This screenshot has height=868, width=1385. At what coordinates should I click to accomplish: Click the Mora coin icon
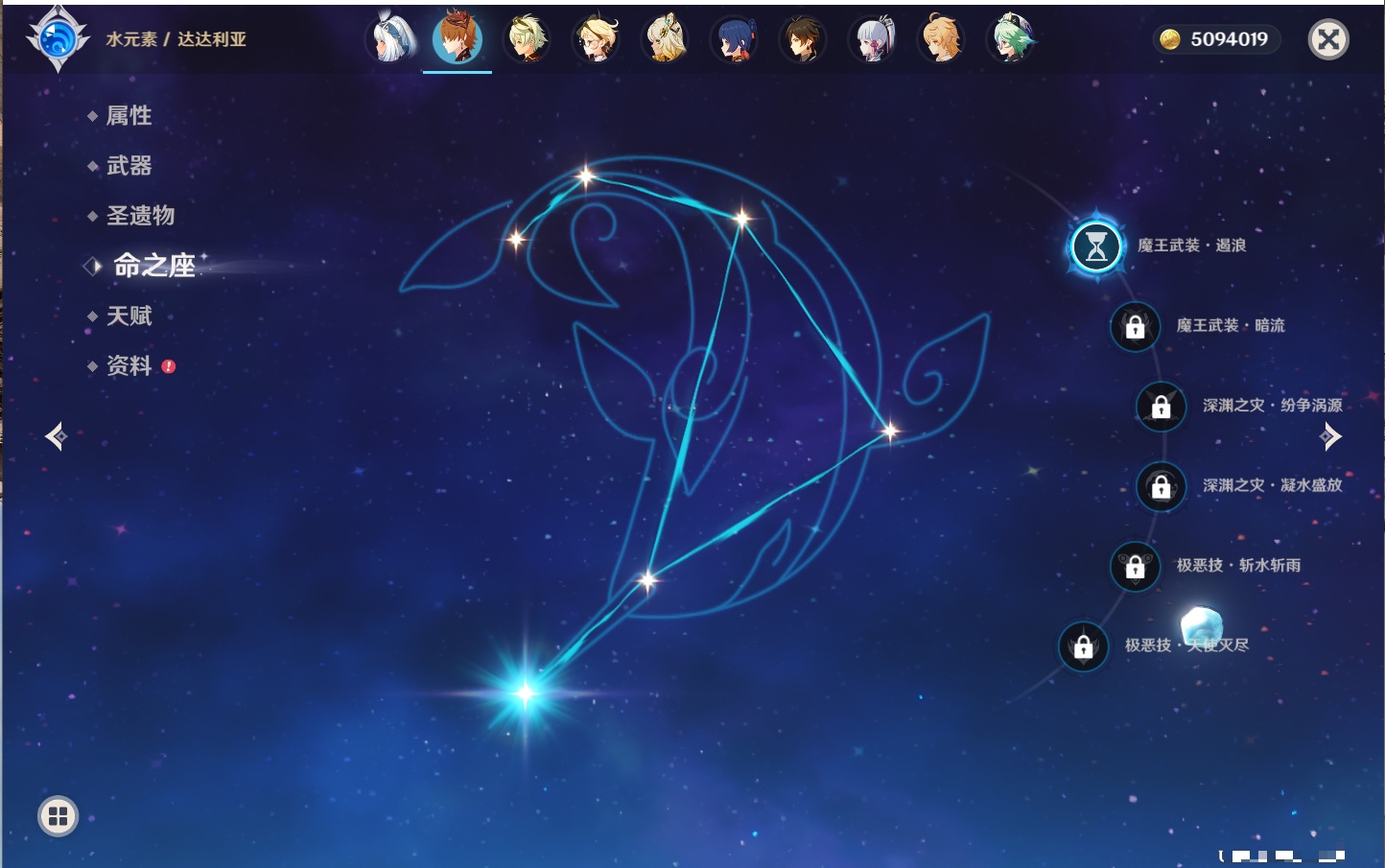point(1169,39)
